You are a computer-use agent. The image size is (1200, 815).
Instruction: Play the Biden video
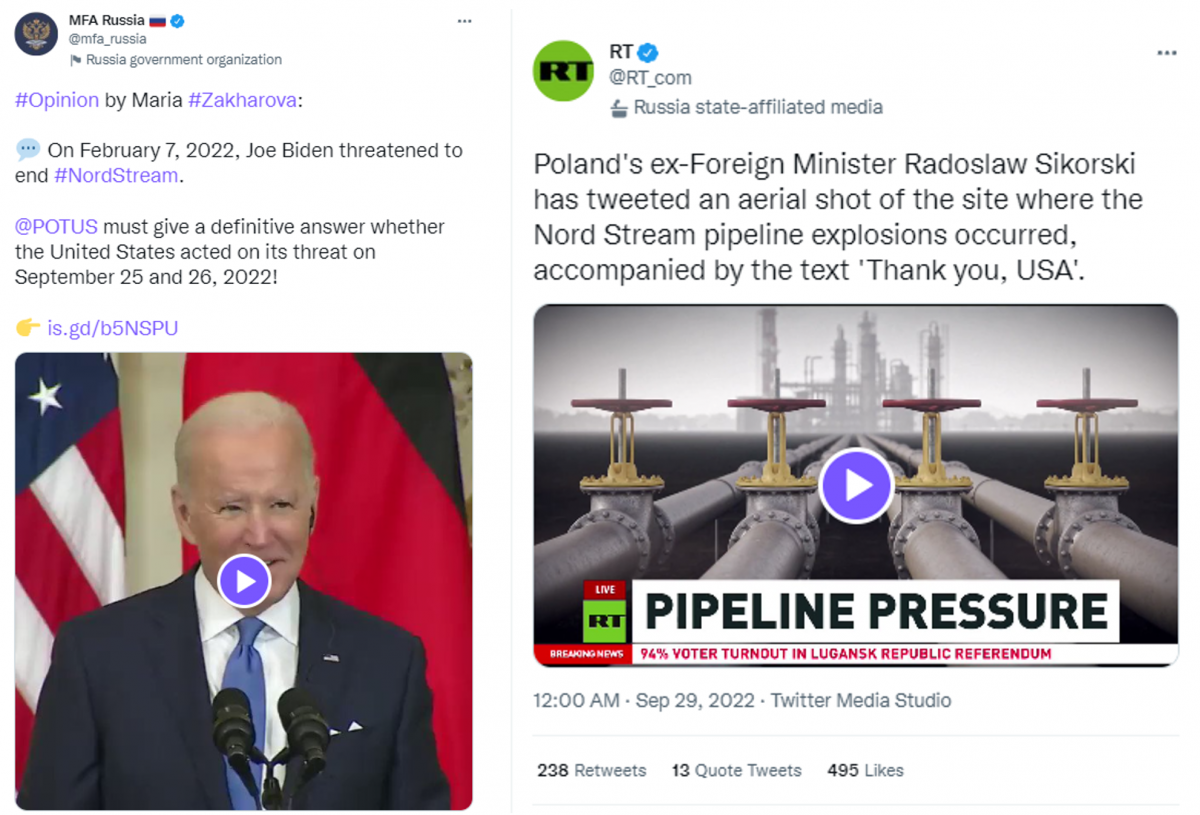click(244, 580)
